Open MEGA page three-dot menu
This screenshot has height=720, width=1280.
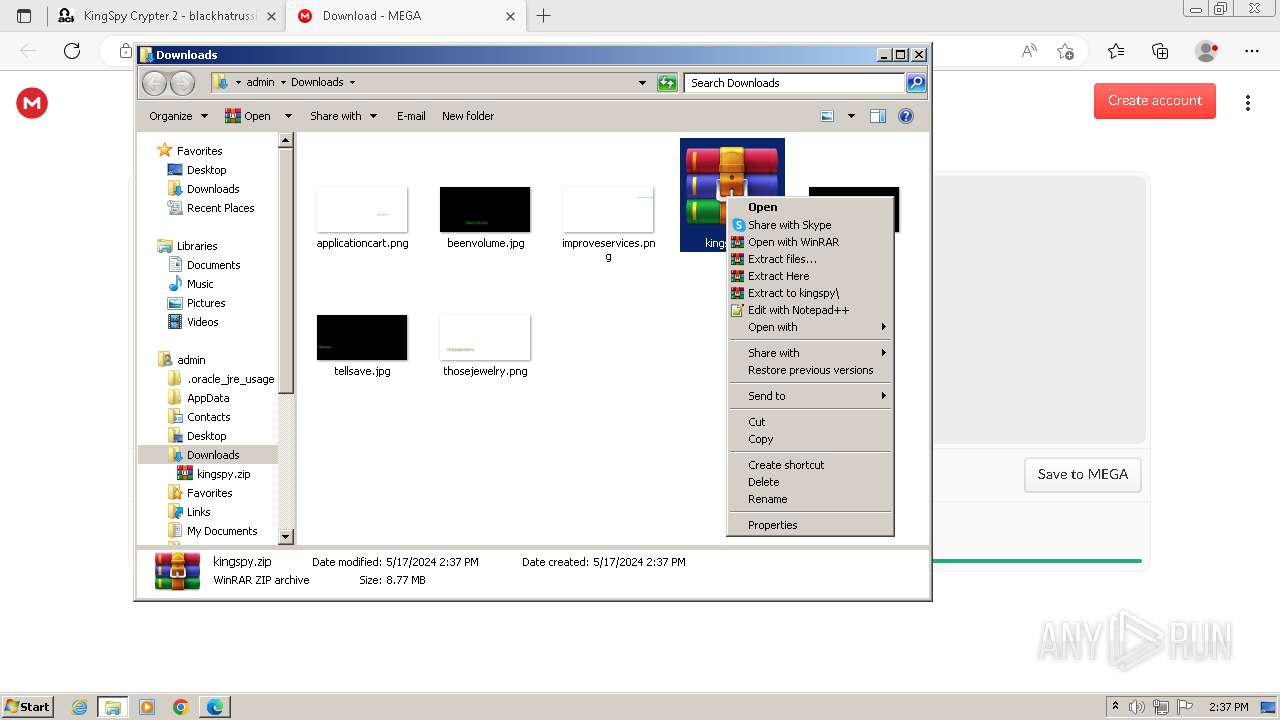pos(1247,103)
